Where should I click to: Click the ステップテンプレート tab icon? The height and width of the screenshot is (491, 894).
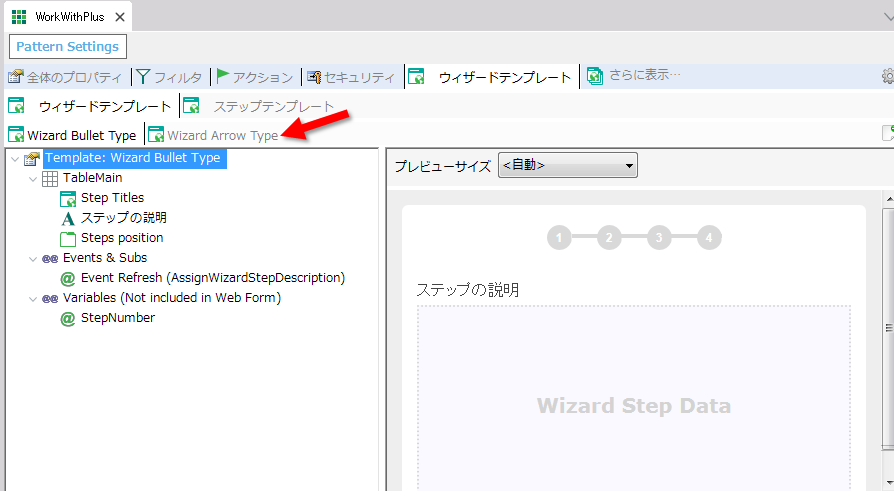point(191,106)
